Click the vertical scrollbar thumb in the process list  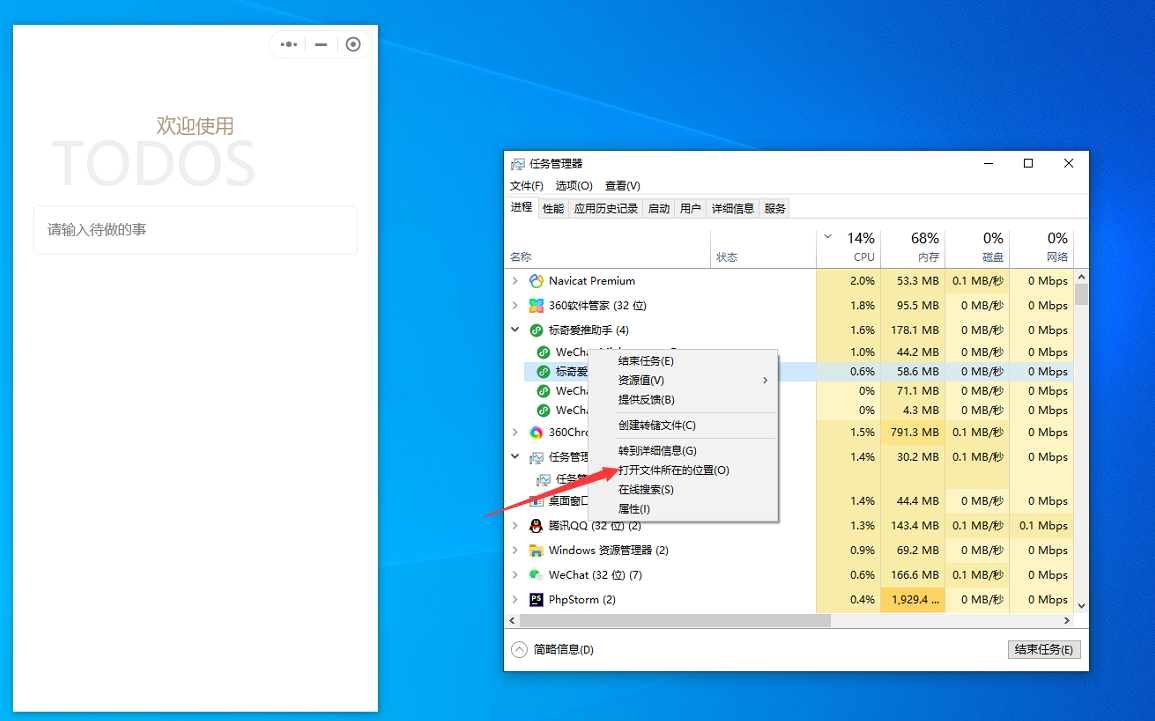1081,294
